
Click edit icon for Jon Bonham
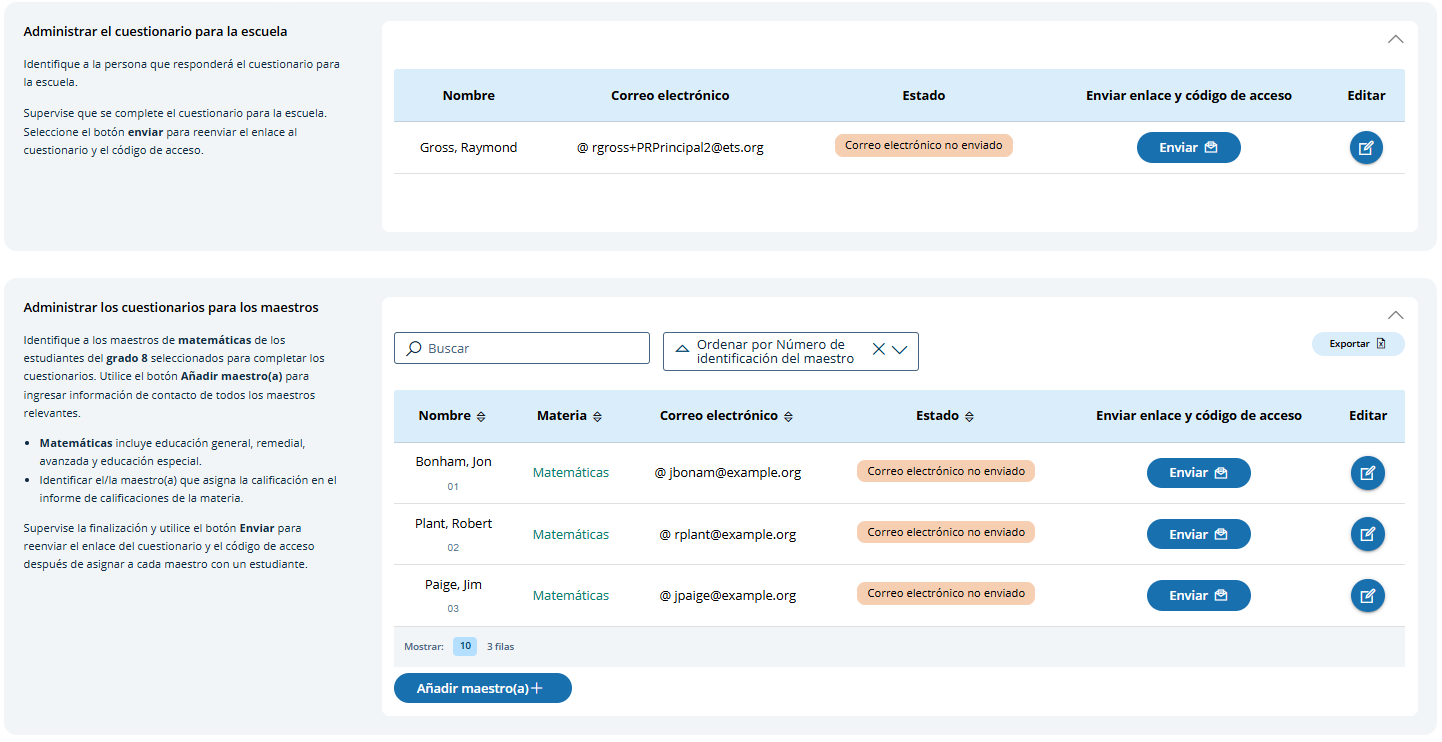click(x=1367, y=473)
